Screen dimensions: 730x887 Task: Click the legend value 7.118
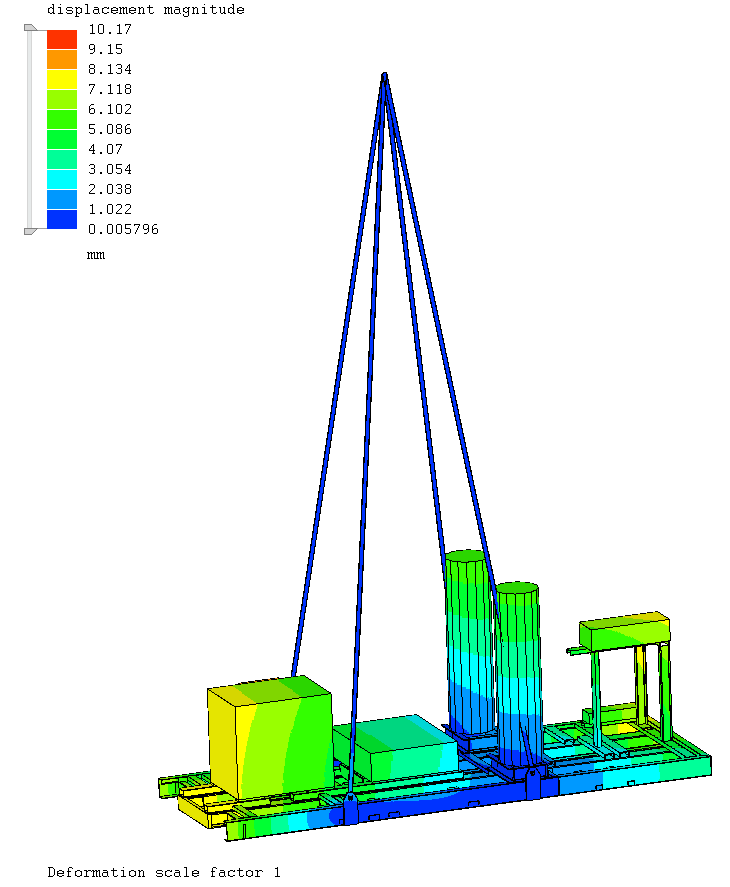click(x=110, y=89)
